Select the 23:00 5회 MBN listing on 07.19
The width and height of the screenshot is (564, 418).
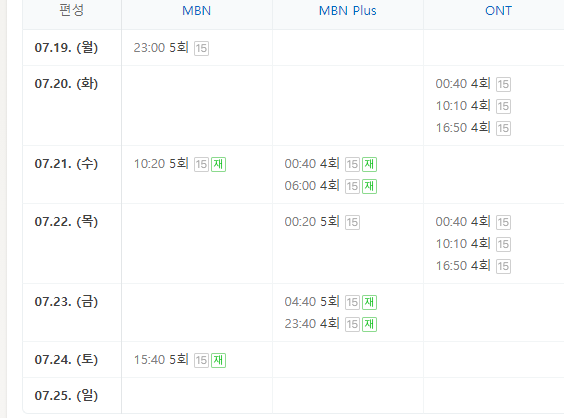point(161,47)
